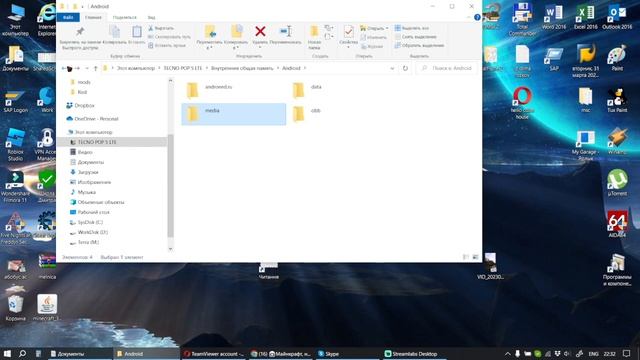Switch to Streamlabs Desktop taskbar button
This screenshot has height=360, width=640.
click(x=415, y=354)
